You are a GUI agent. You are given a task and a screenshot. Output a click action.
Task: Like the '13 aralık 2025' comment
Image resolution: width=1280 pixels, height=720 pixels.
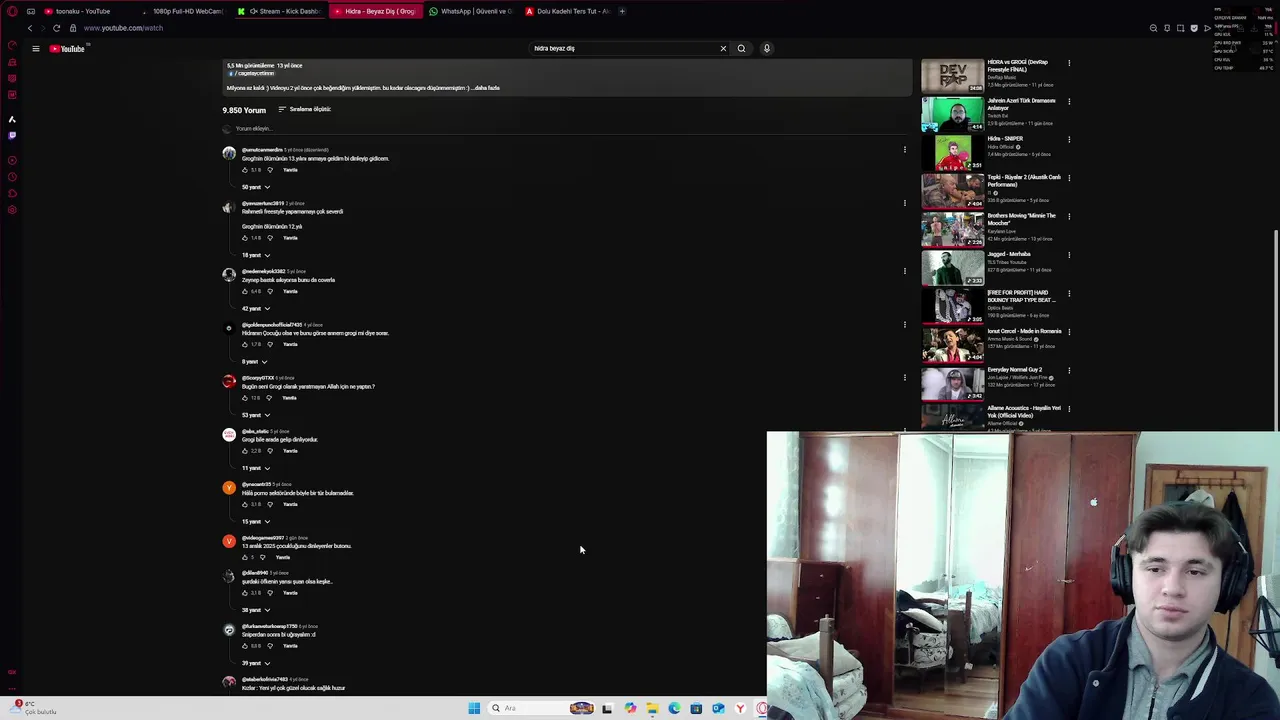[x=245, y=557]
